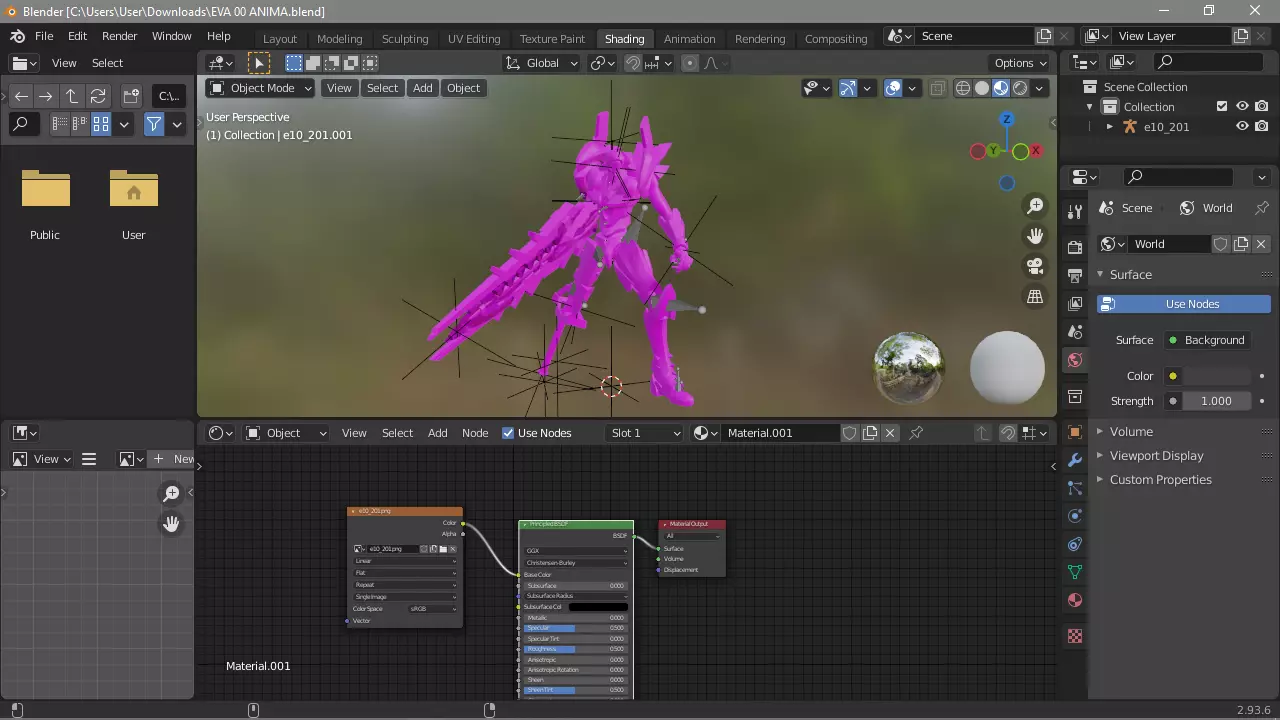Toggle Collection exclude checkbox in outliner
This screenshot has width=1280, height=720.
(1222, 106)
